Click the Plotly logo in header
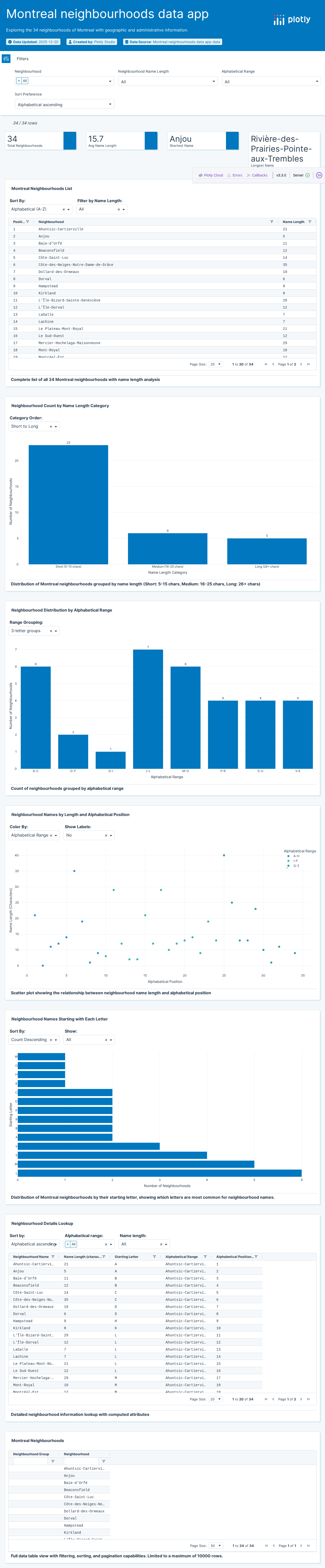 [x=292, y=20]
